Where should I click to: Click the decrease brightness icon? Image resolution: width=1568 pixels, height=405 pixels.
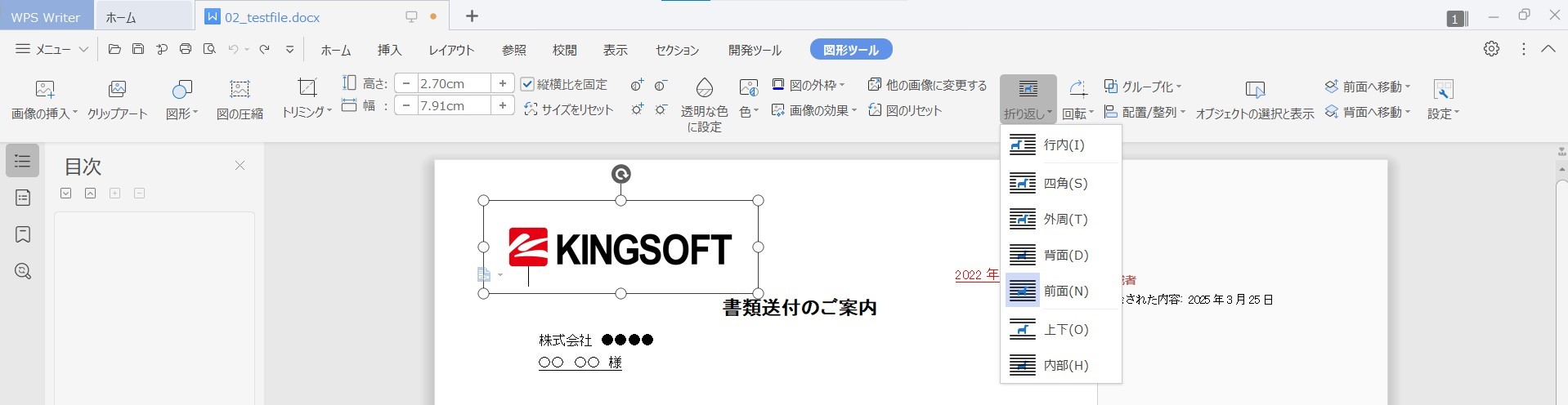click(661, 109)
